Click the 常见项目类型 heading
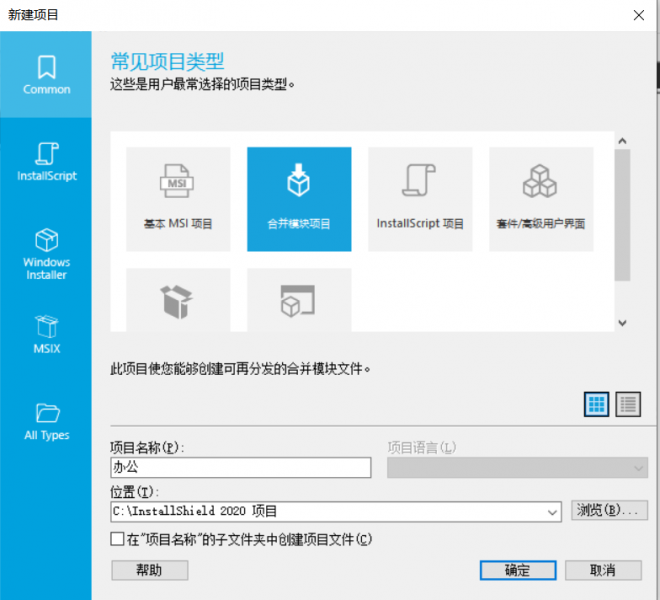660x600 pixels. (x=167, y=61)
